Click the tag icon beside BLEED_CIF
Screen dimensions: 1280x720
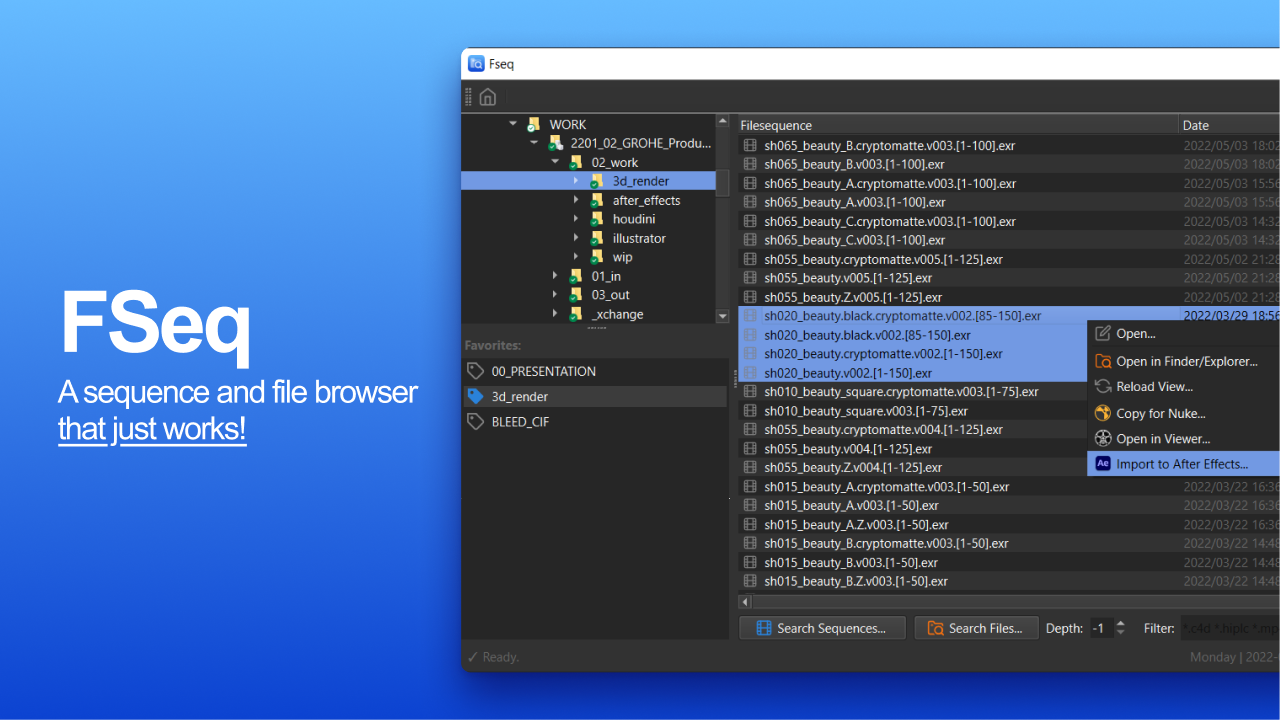click(476, 422)
